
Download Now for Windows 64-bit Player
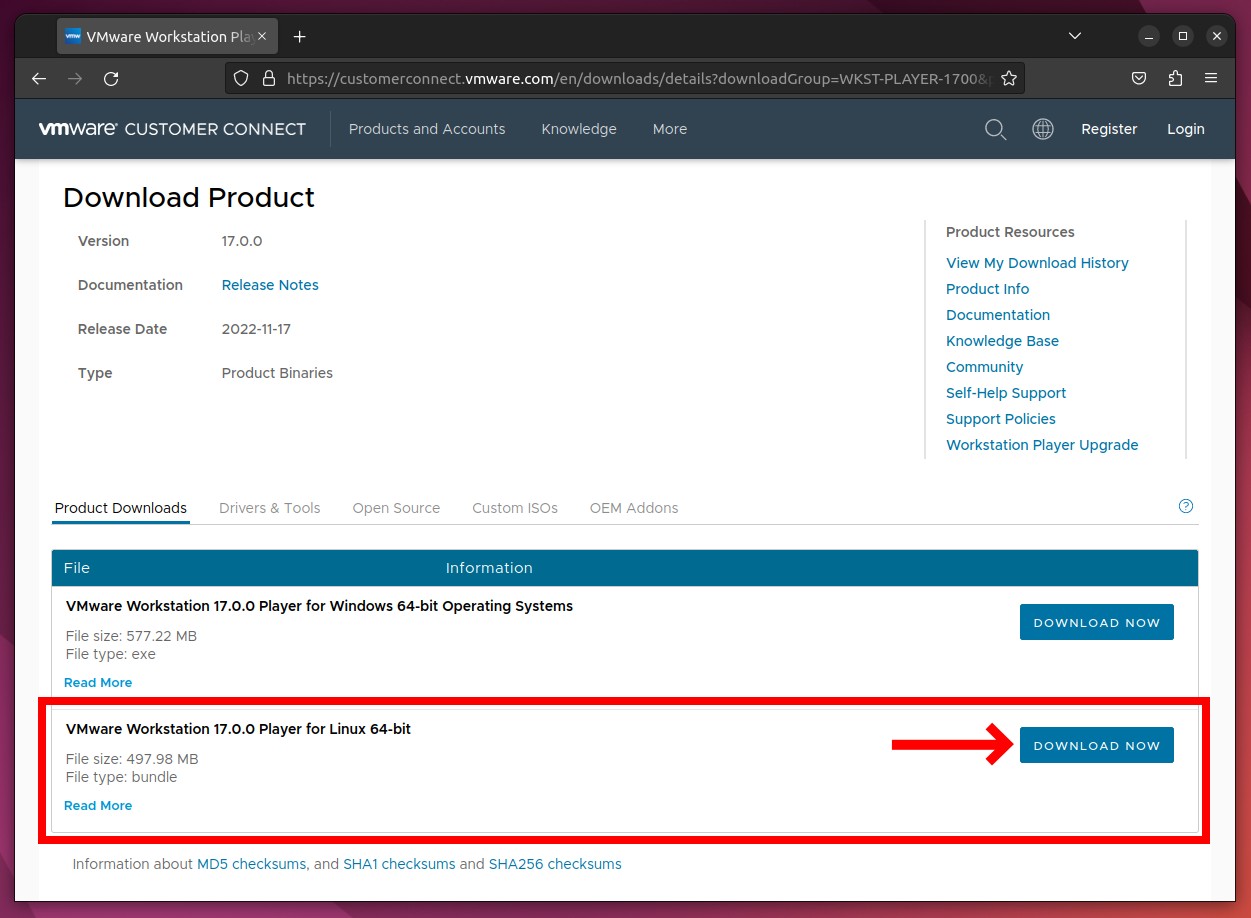1097,622
